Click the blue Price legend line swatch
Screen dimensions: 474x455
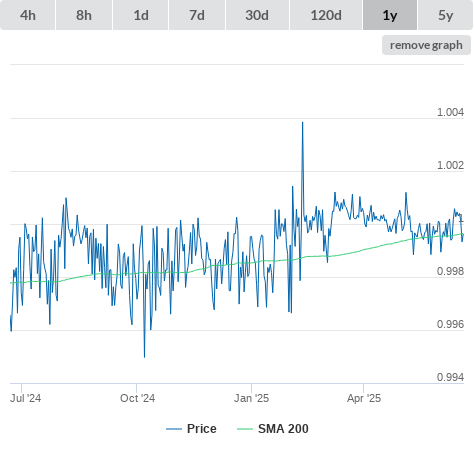click(x=174, y=429)
